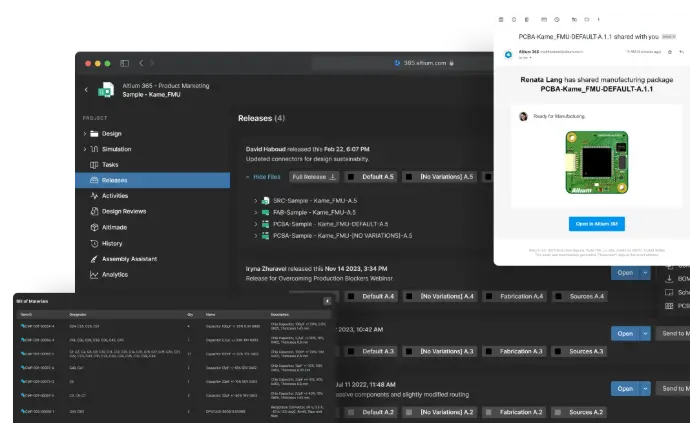Click the Fabrication A.4 package chip
690x423 pixels.
tap(514, 297)
